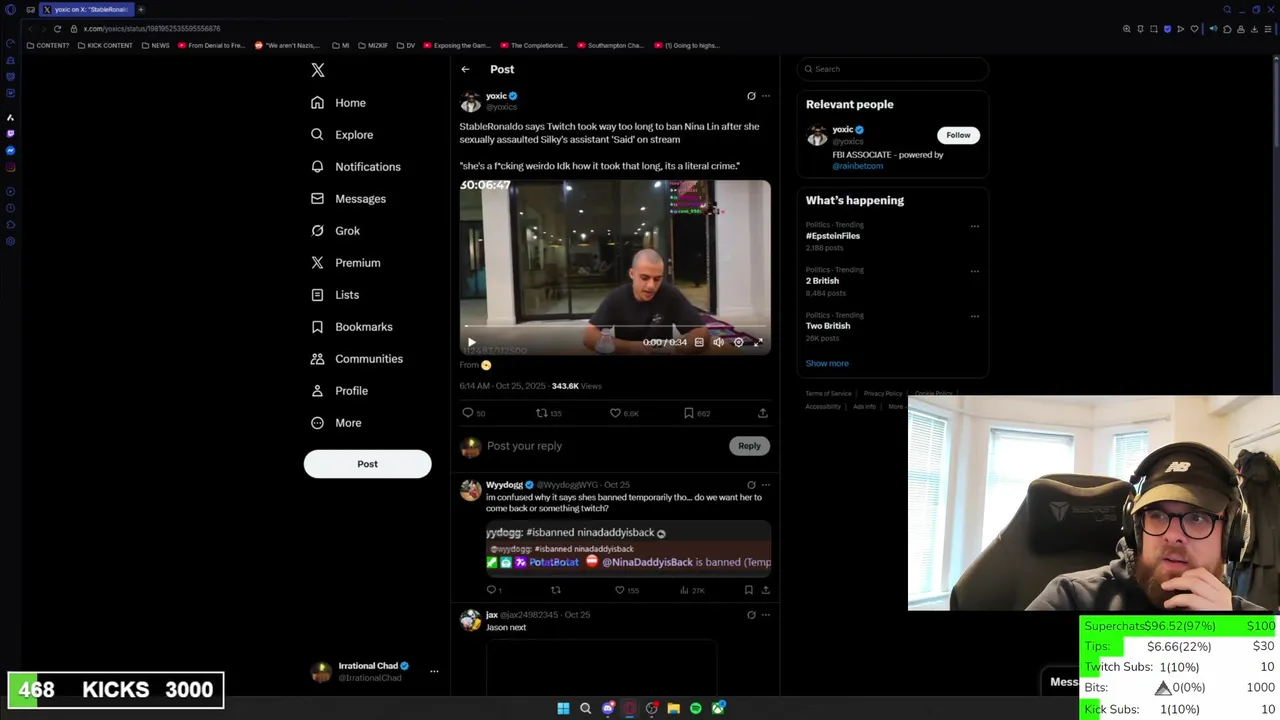Select the yoxic on X browser tab
Viewport: 1280px width, 720px height.
(x=85, y=9)
